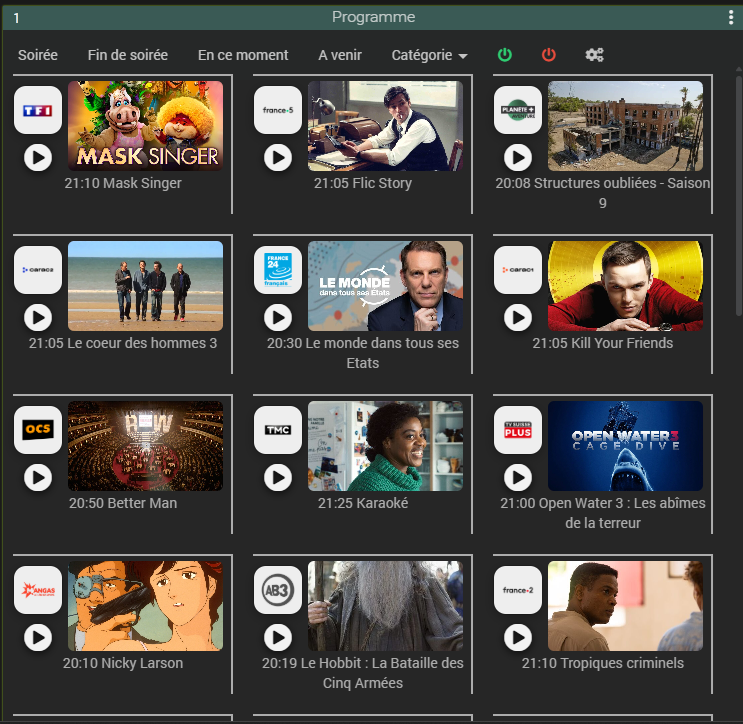This screenshot has height=724, width=743.
Task: Open the TF1 channel logo
Action: (x=38, y=110)
